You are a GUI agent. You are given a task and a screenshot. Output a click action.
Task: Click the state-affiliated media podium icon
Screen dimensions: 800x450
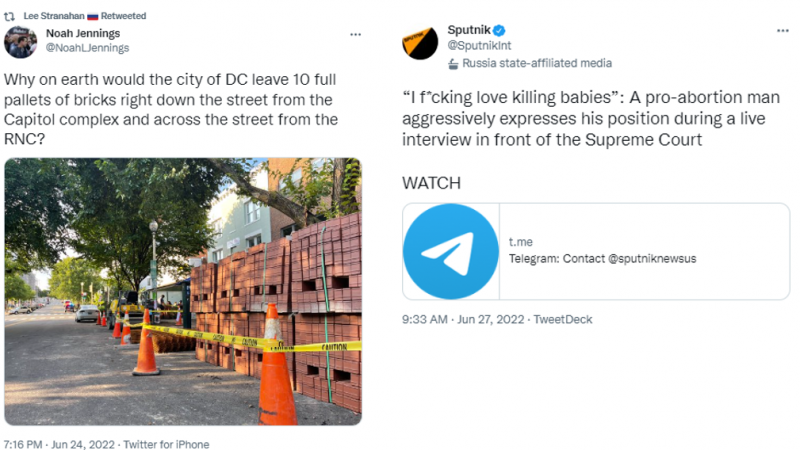pos(453,64)
